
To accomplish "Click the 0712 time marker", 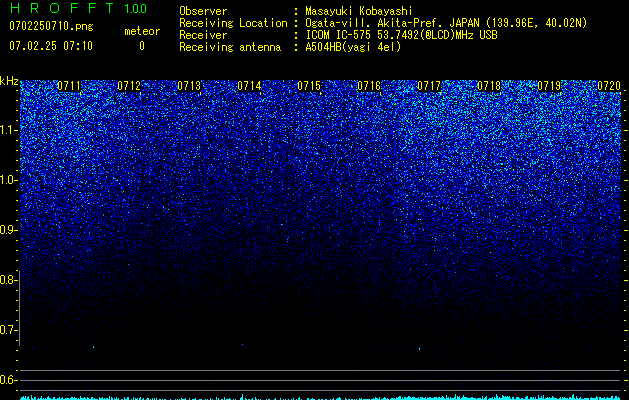I will 129,86.
